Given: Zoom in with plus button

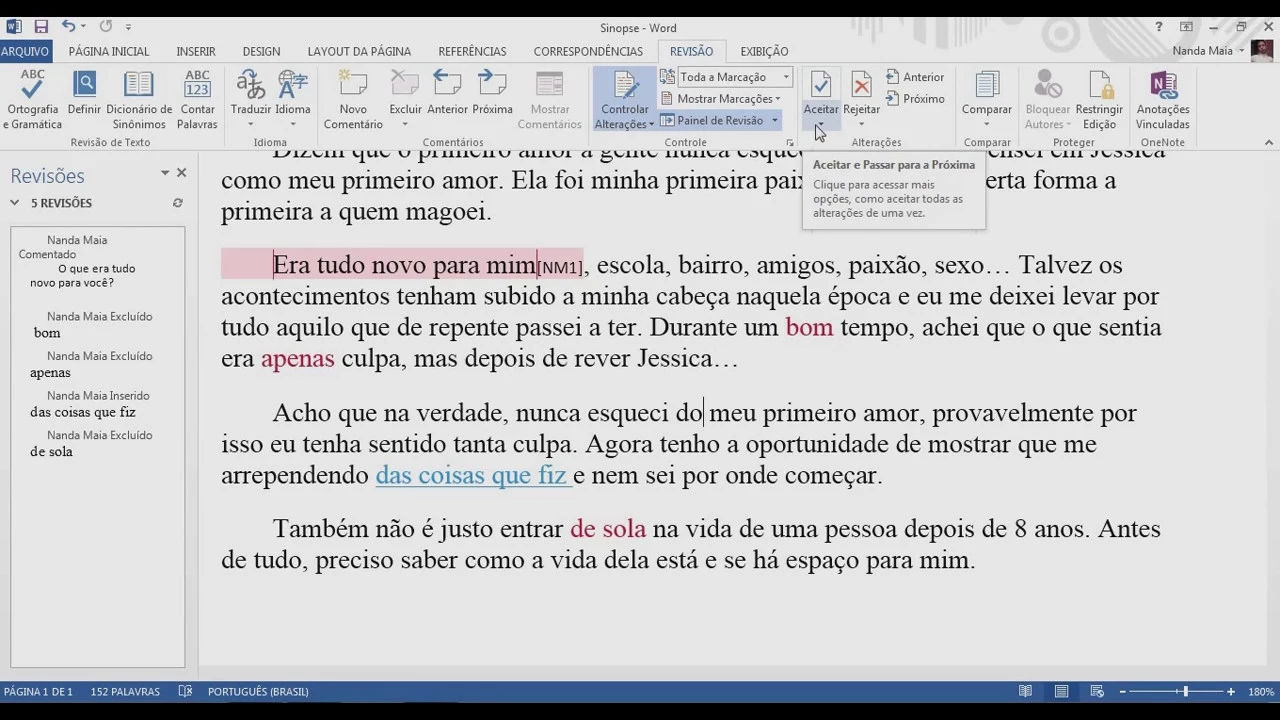Looking at the screenshot, I should click(x=1231, y=691).
